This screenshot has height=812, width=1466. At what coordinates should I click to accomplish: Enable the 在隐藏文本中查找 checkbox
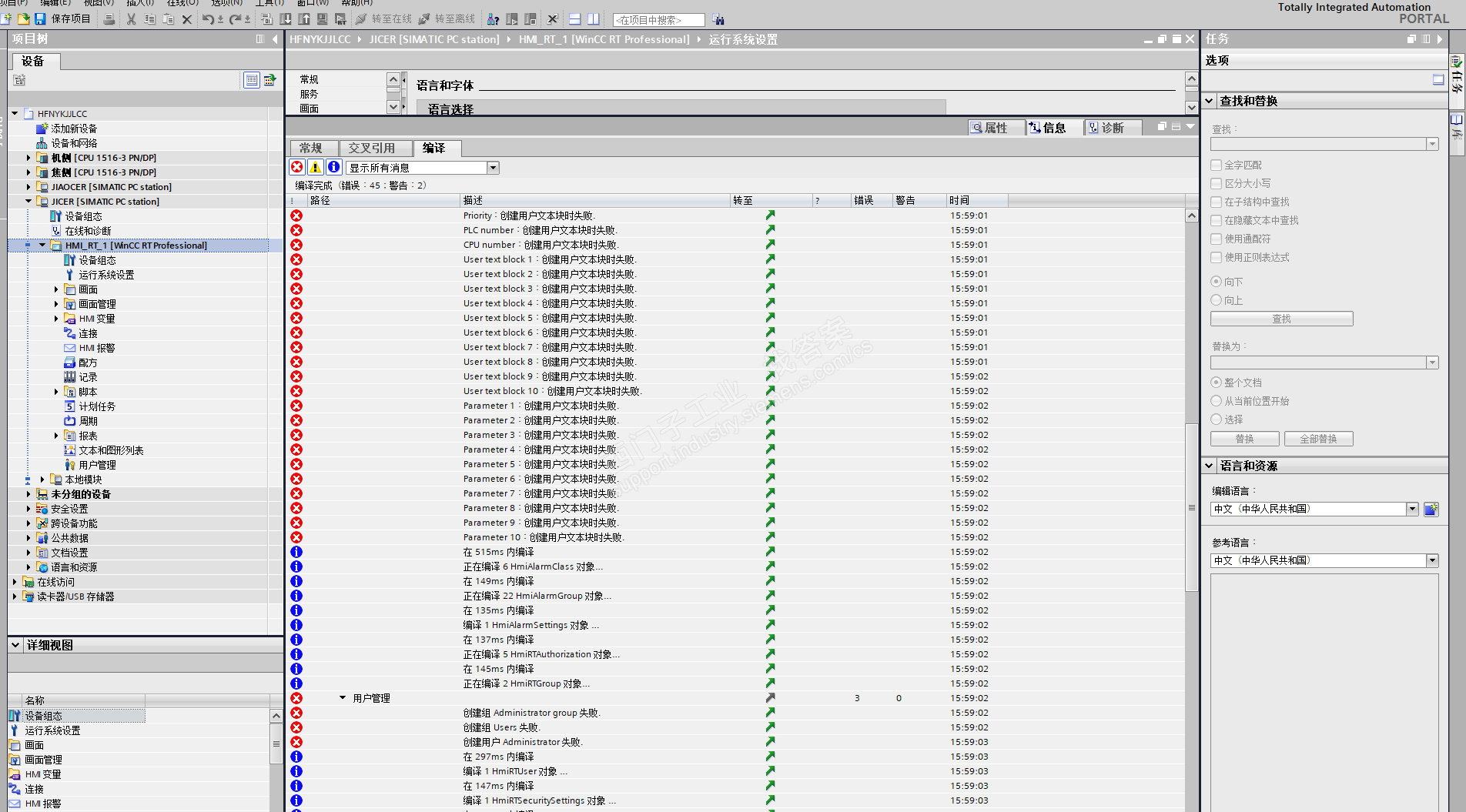pyautogui.click(x=1217, y=220)
